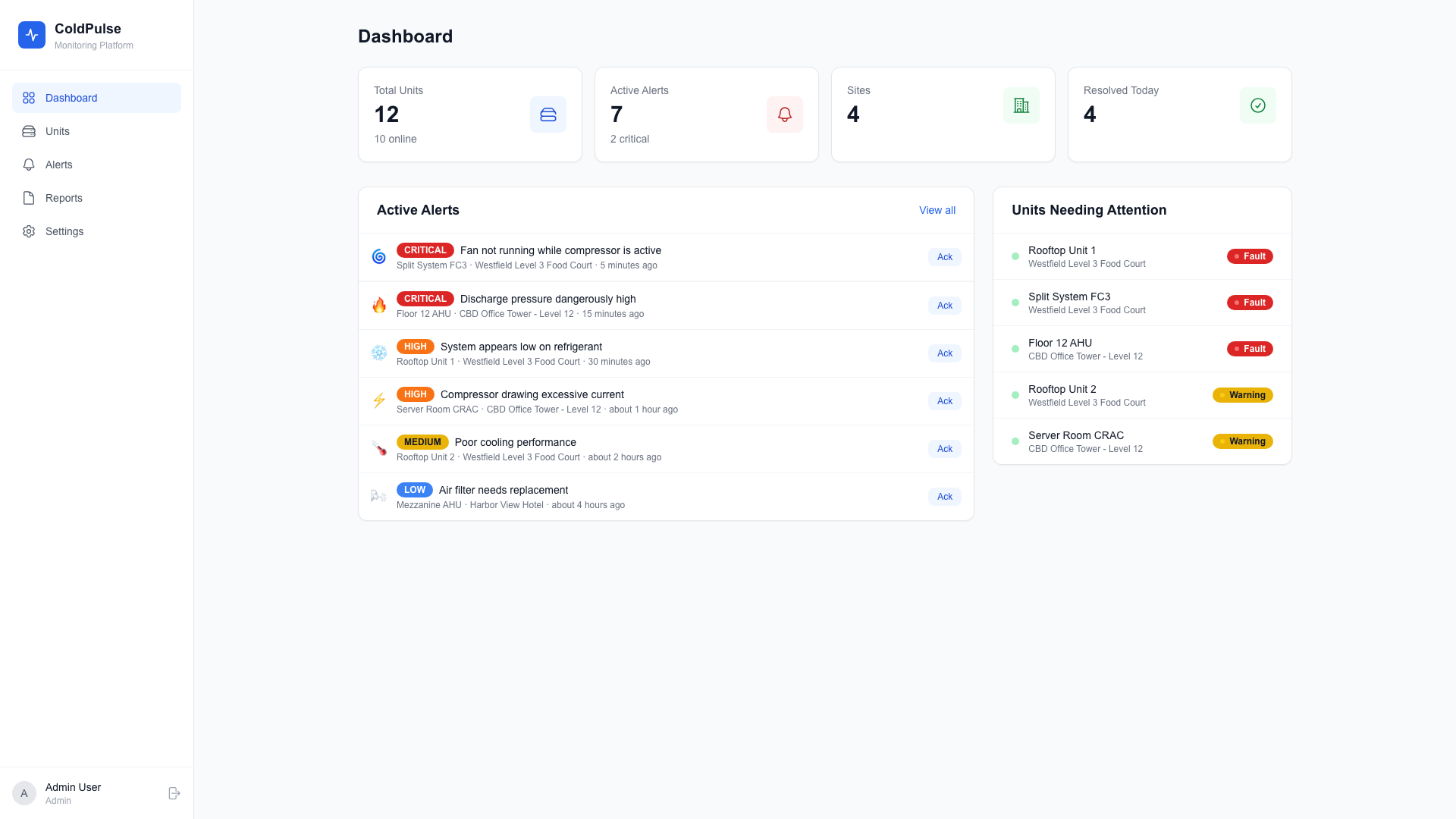
Task: Click the Units icon in sidebar
Action: coord(29,131)
